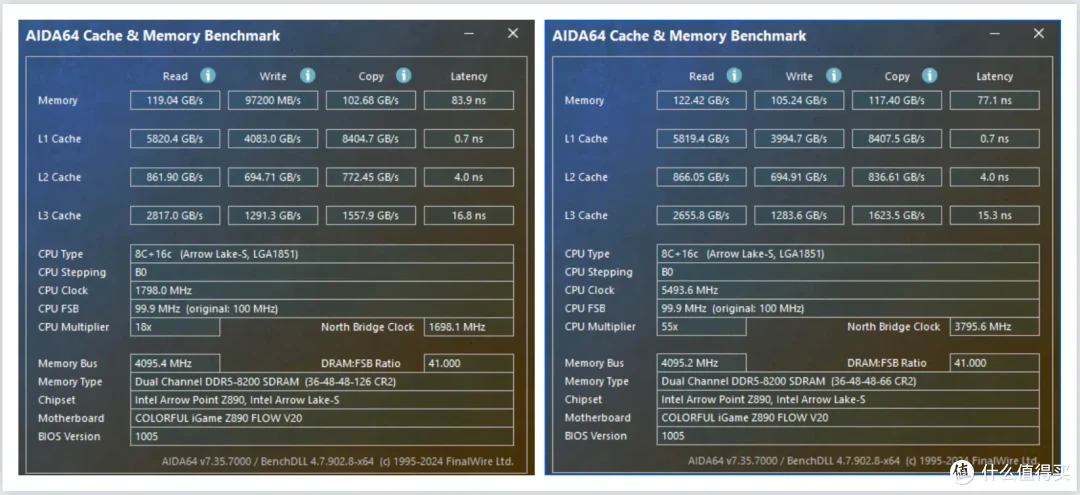Close the right AIDA64 benchmark window
This screenshot has height=495, width=1080.
click(x=1039, y=33)
